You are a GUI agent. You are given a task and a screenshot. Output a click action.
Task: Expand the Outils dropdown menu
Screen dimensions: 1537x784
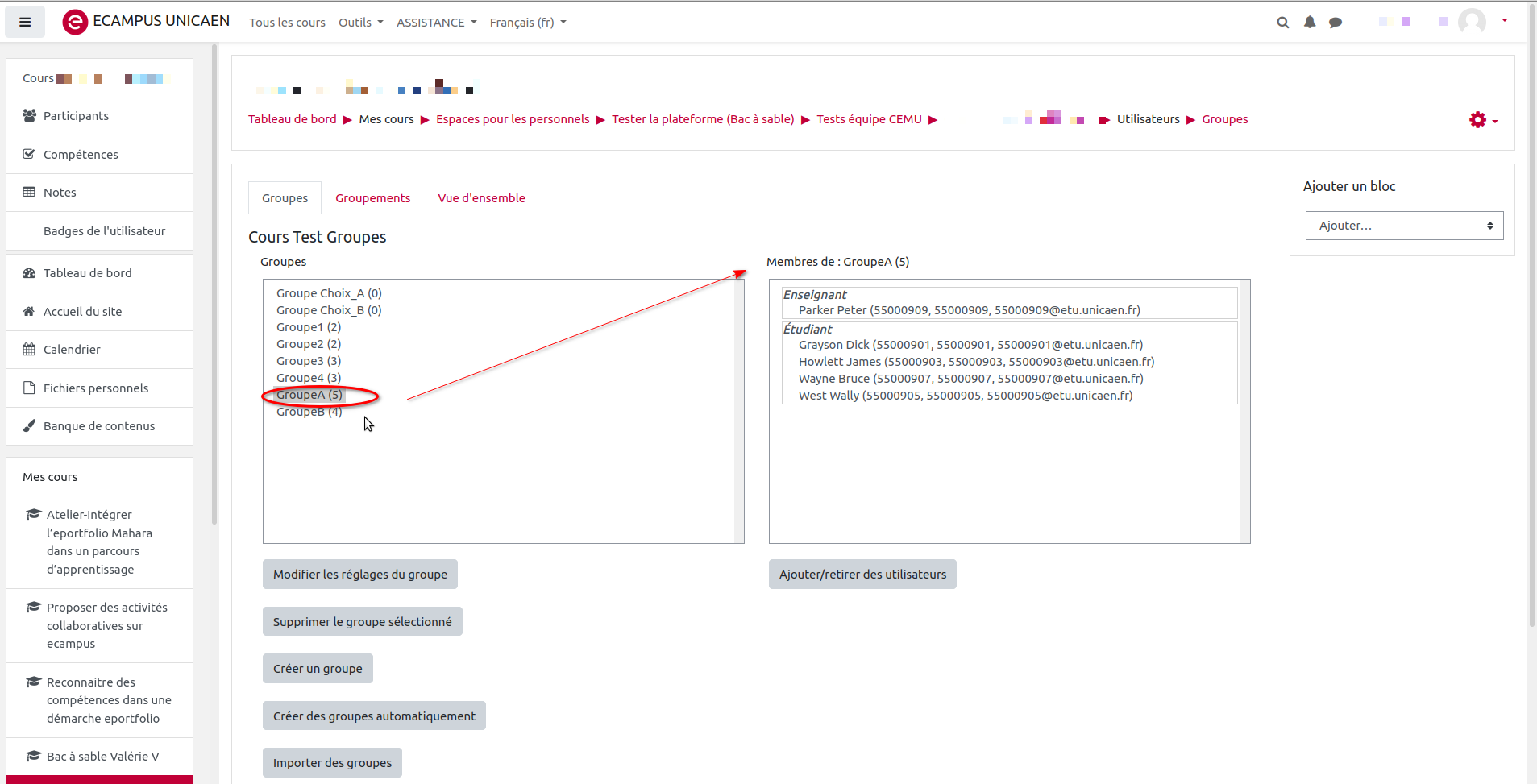coord(360,23)
